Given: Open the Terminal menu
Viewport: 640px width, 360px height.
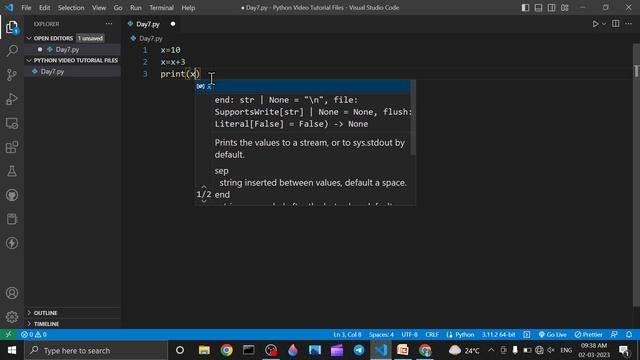Looking at the screenshot, I should pyautogui.click(x=161, y=8).
